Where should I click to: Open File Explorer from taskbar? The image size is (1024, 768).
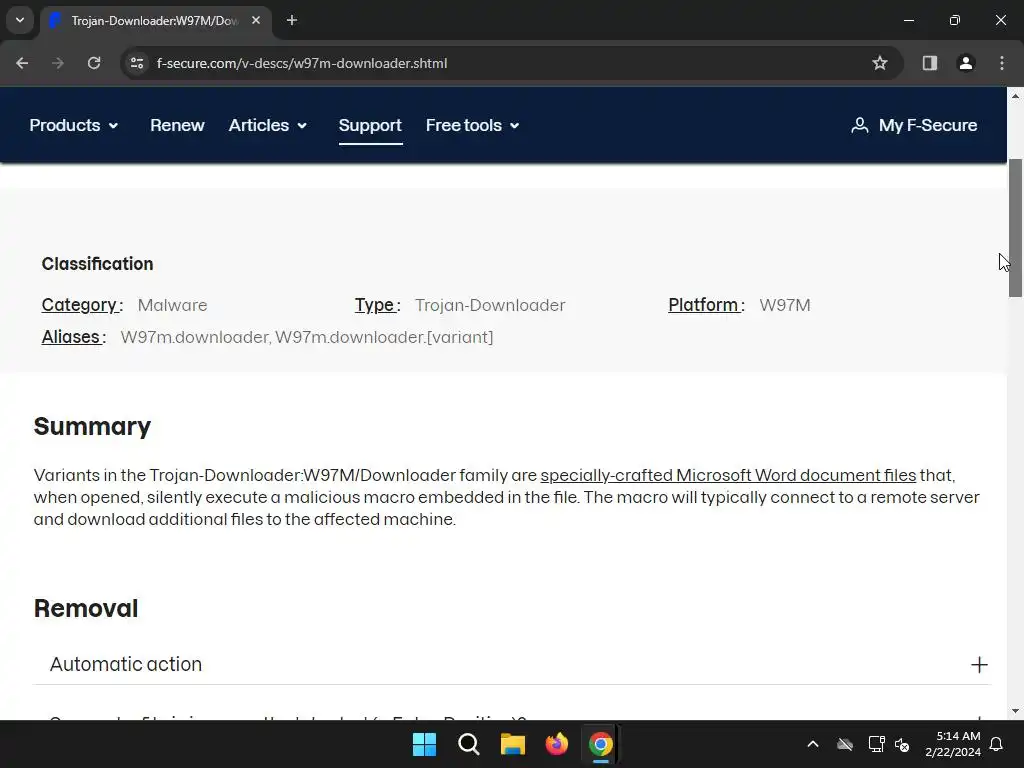[x=513, y=744]
